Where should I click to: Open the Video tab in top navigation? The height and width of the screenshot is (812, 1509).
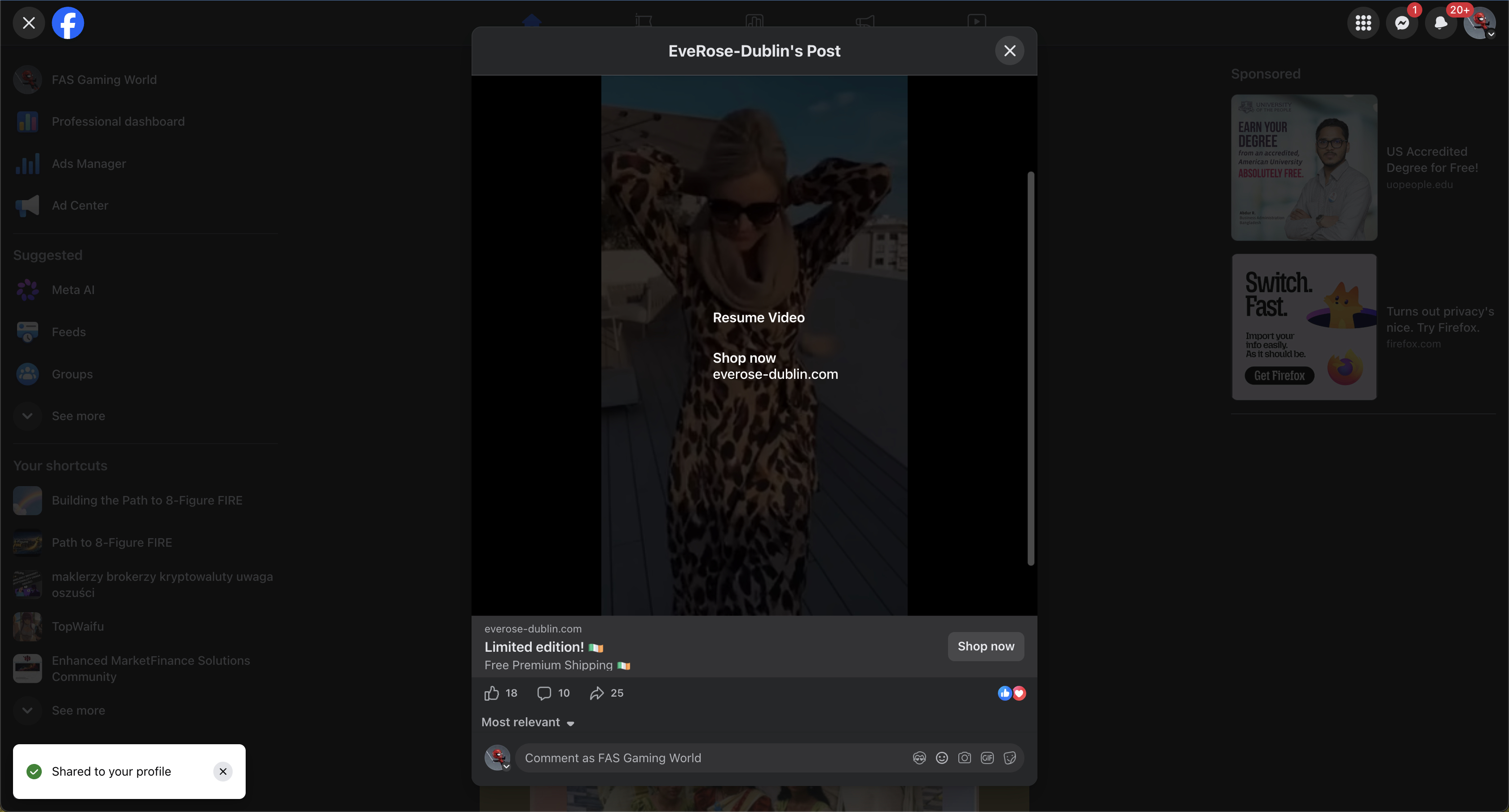coord(976,21)
